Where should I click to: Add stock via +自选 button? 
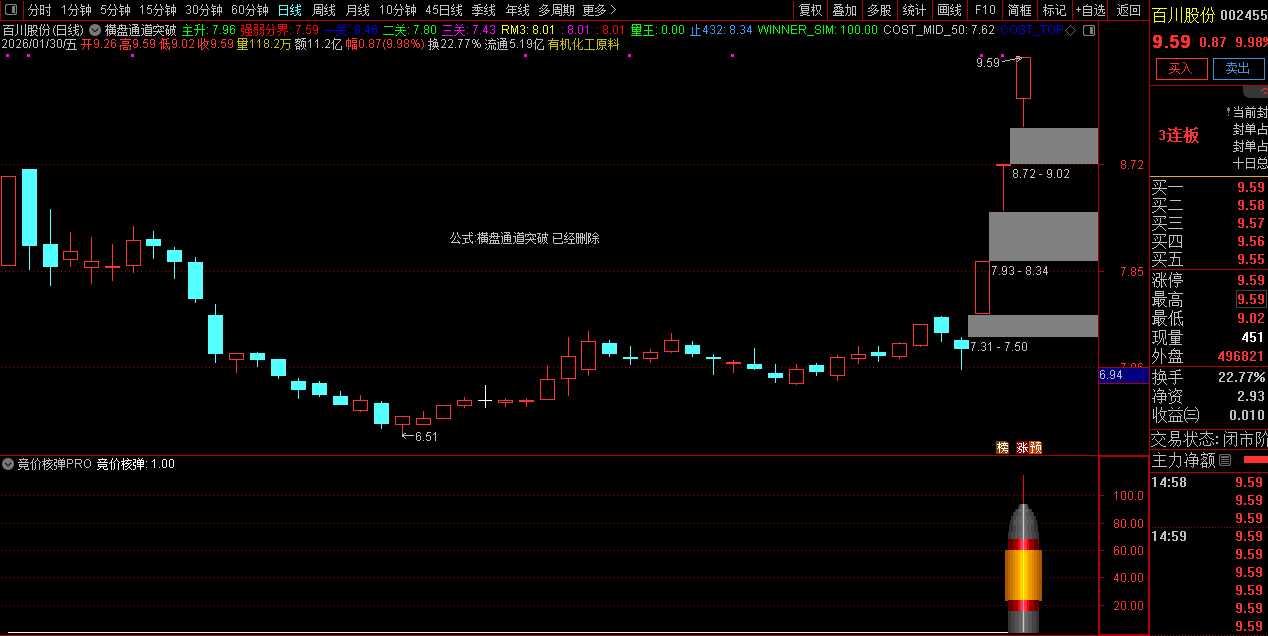tap(1090, 10)
